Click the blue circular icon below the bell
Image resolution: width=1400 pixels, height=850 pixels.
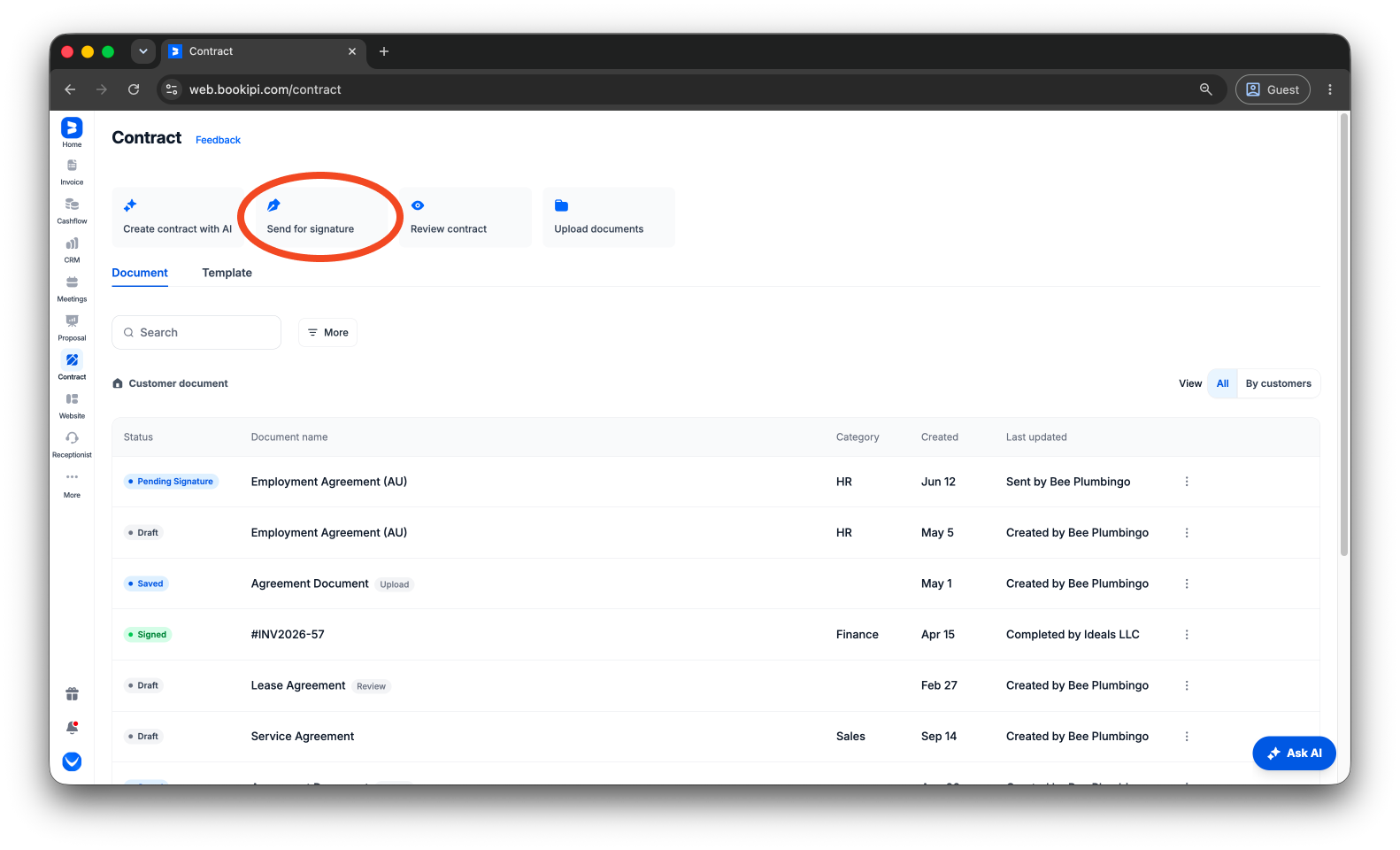(x=72, y=761)
